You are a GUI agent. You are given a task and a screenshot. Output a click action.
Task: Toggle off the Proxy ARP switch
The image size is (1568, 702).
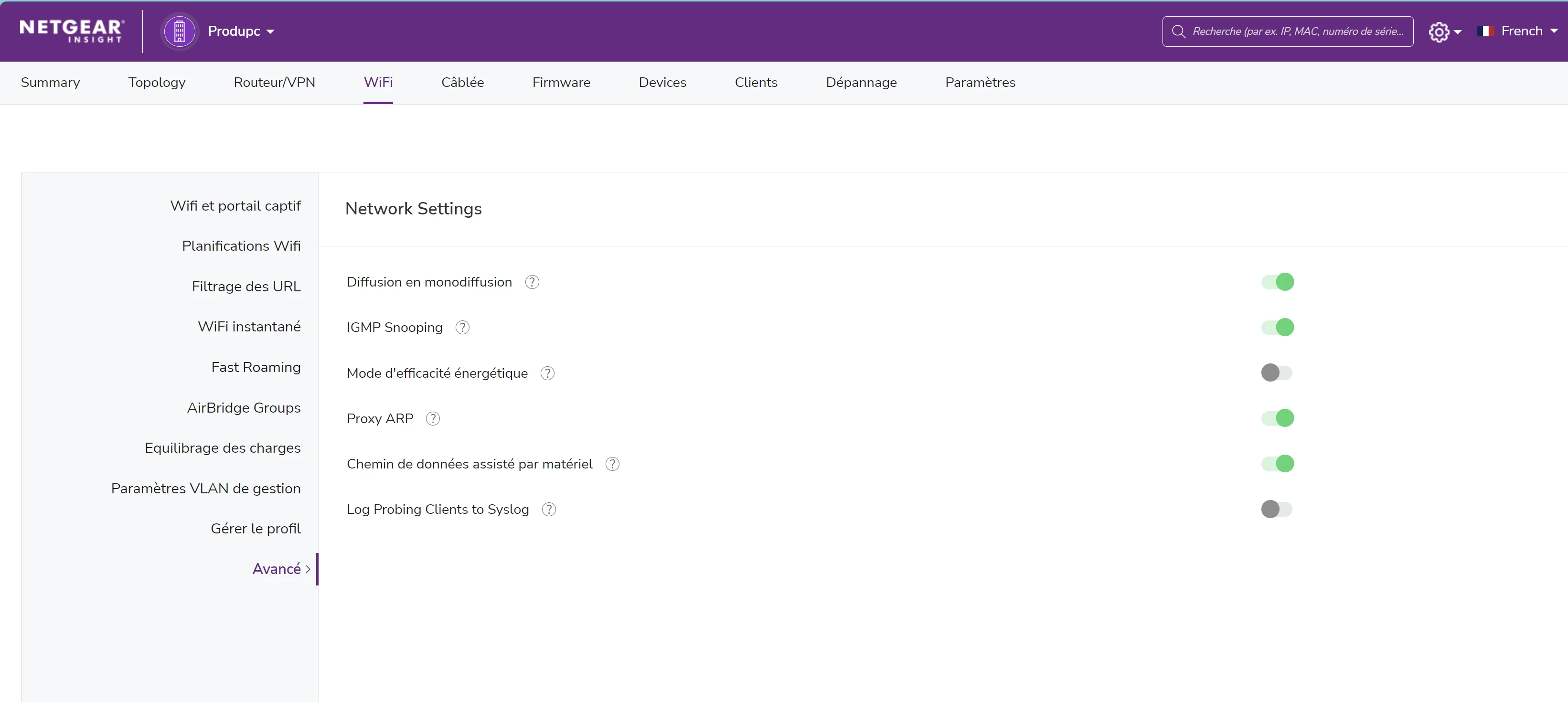1277,418
